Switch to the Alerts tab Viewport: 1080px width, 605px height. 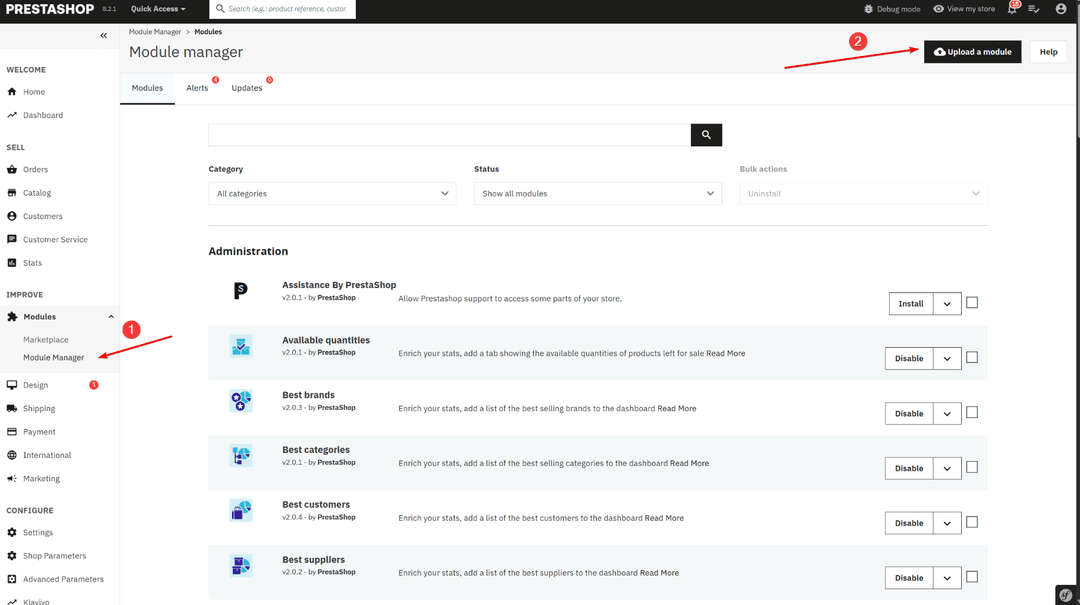click(197, 88)
